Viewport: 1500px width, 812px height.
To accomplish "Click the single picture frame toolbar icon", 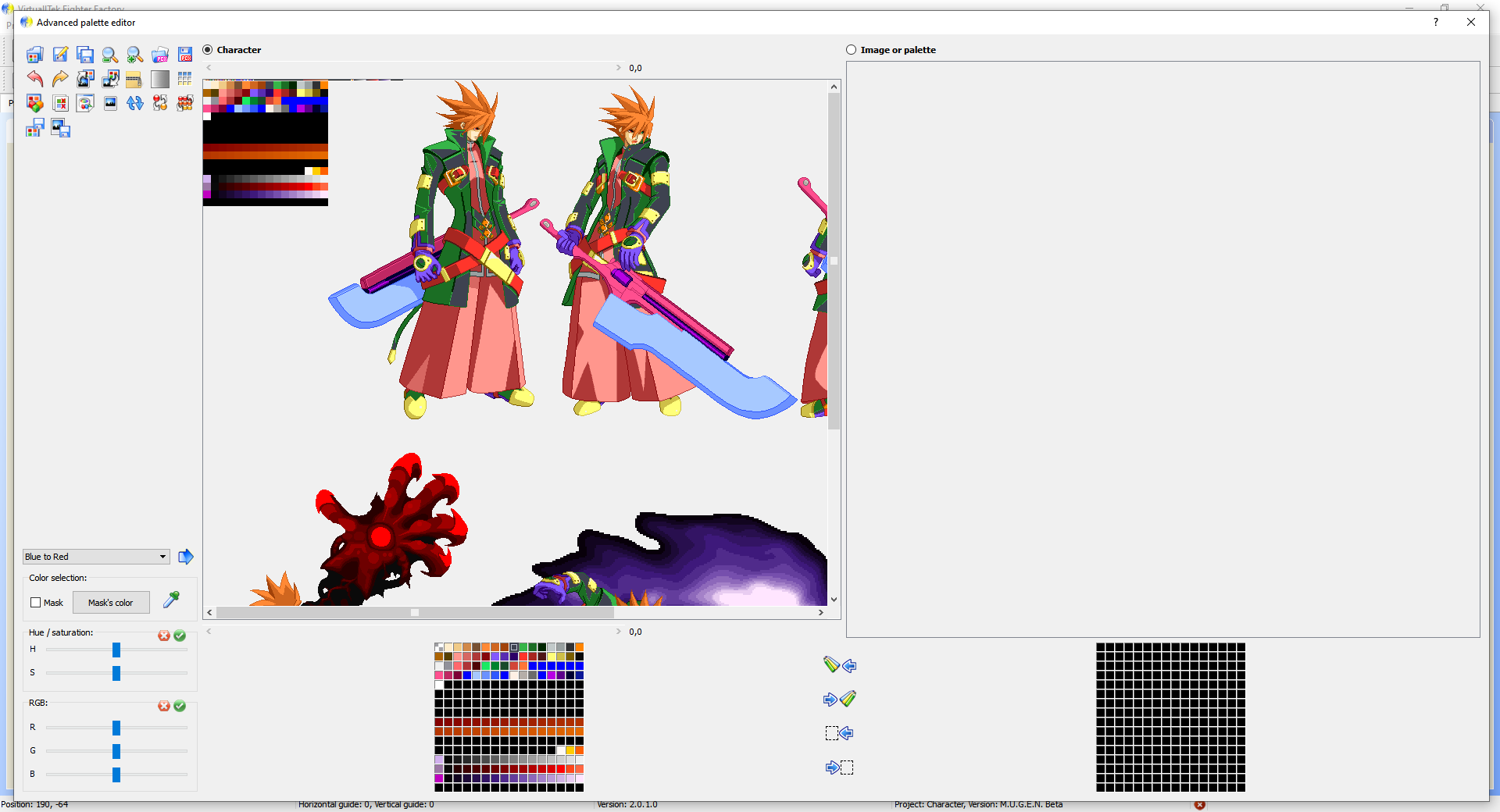I will 110,103.
